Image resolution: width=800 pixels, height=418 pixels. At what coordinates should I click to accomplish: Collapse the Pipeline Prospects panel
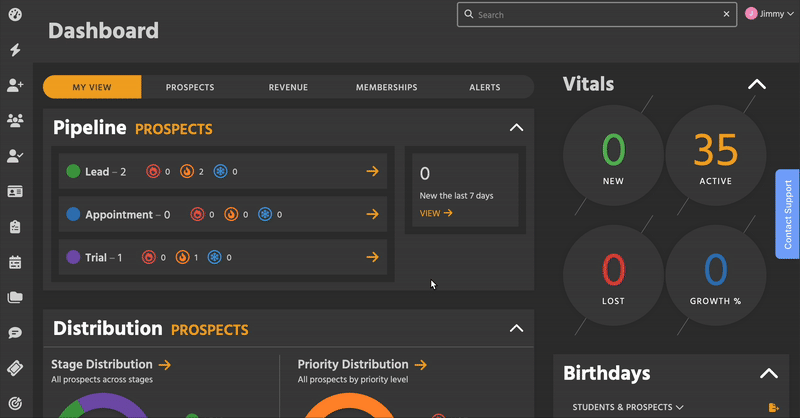(x=516, y=128)
